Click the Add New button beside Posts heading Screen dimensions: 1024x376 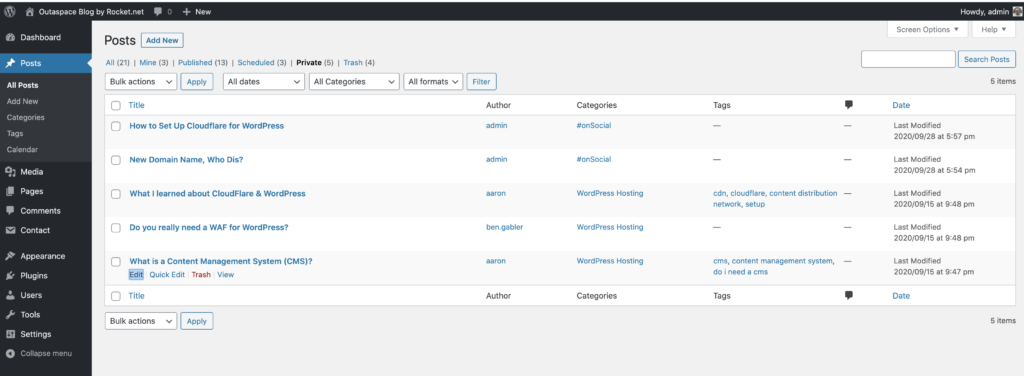click(x=162, y=40)
